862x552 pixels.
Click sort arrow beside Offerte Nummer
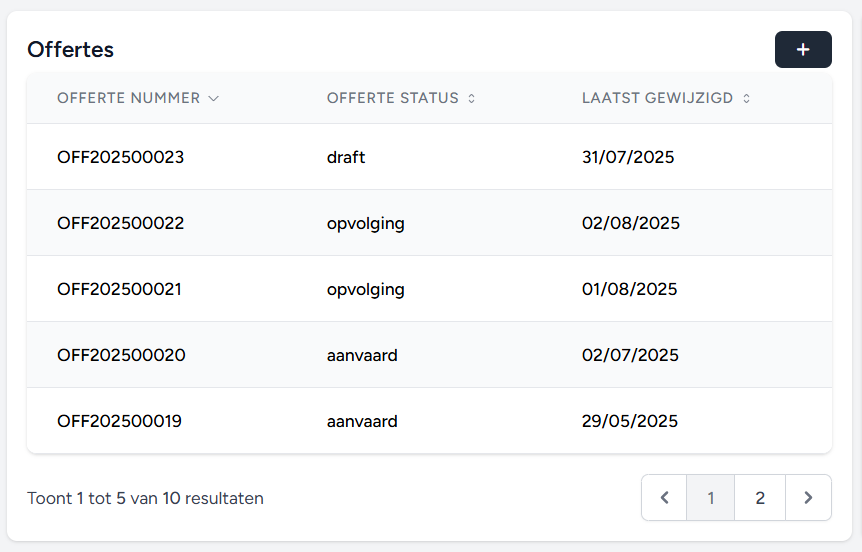(x=214, y=99)
